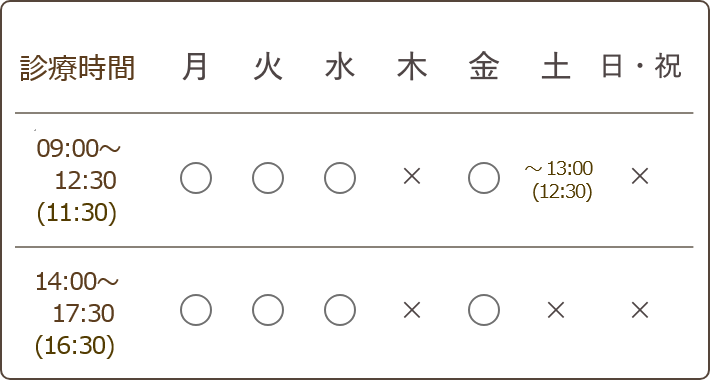The width and height of the screenshot is (712, 389).
Task: Click the Thursday afternoon cross mark
Action: [412, 310]
